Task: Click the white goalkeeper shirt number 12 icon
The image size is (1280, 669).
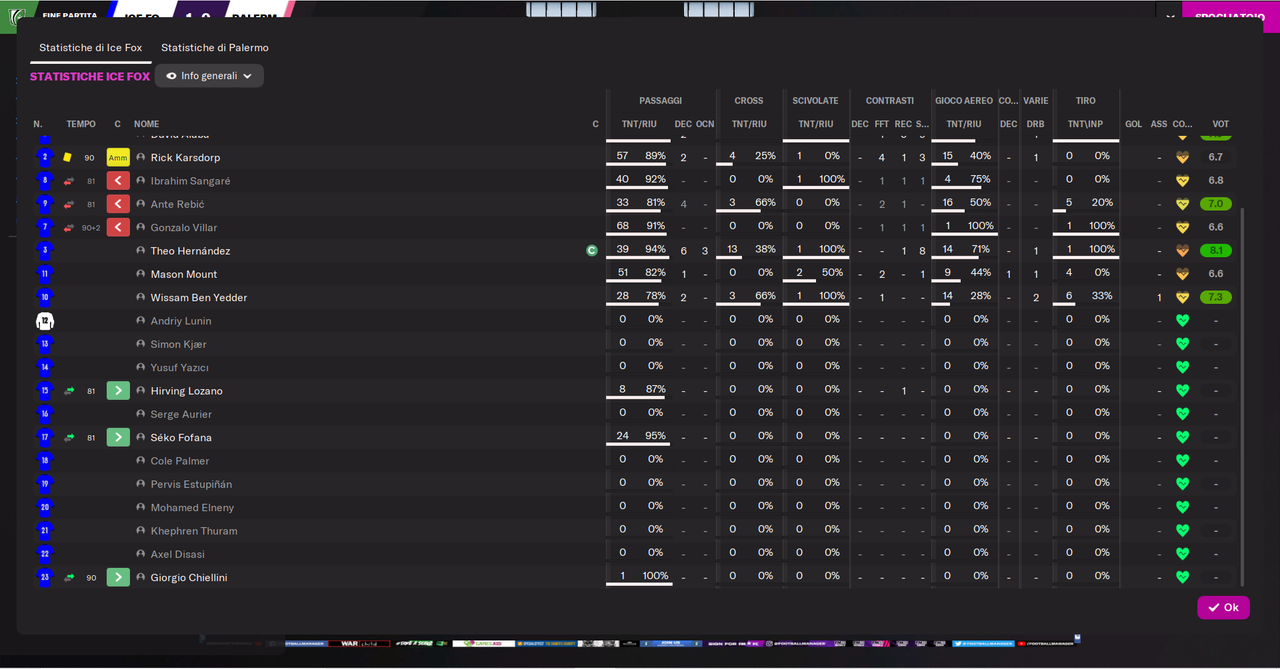Action: [x=44, y=321]
